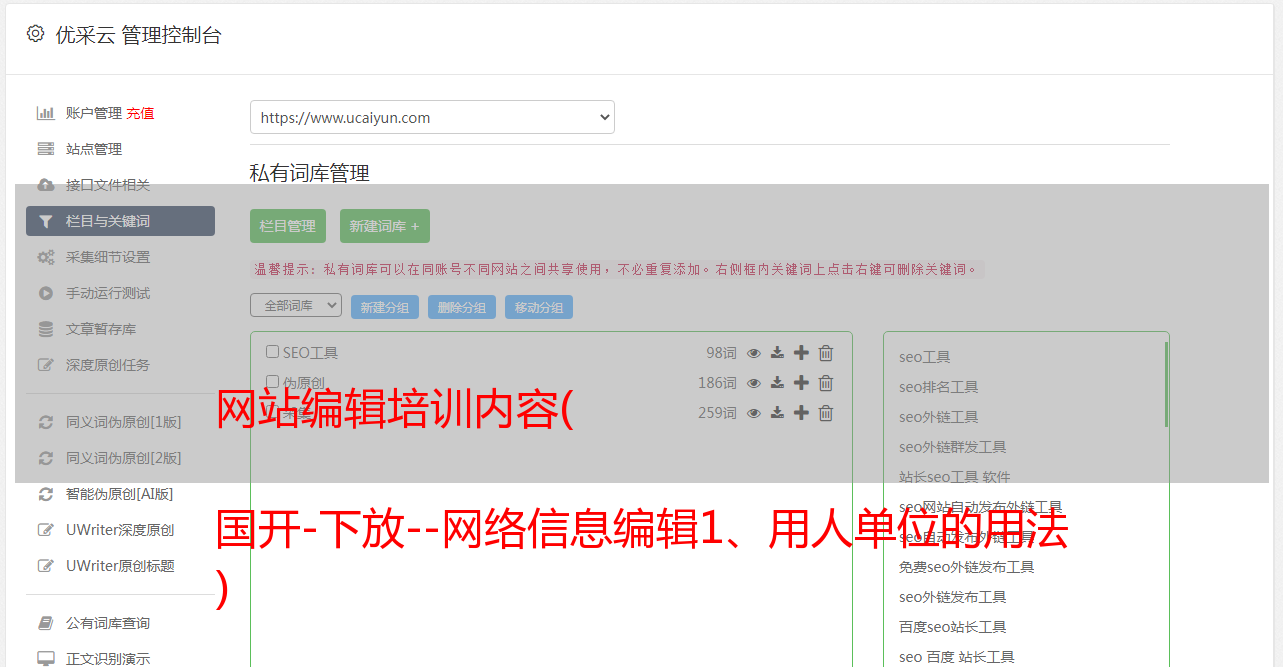This screenshot has width=1283, height=667.
Task: Select keyword seo工具 in right list
Action: coord(925,357)
